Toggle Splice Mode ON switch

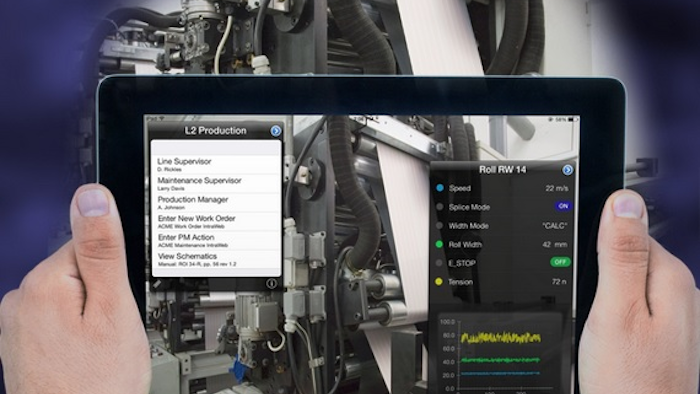point(563,206)
